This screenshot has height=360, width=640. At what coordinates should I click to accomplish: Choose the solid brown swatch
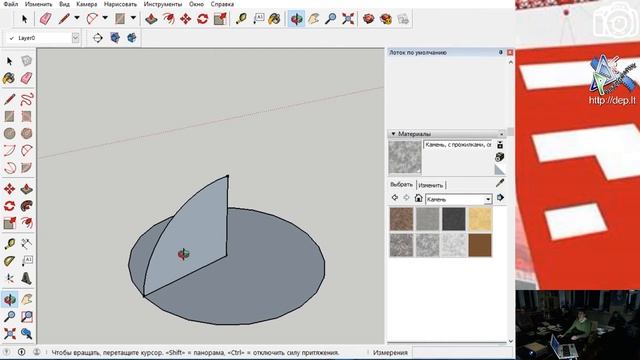tap(480, 245)
